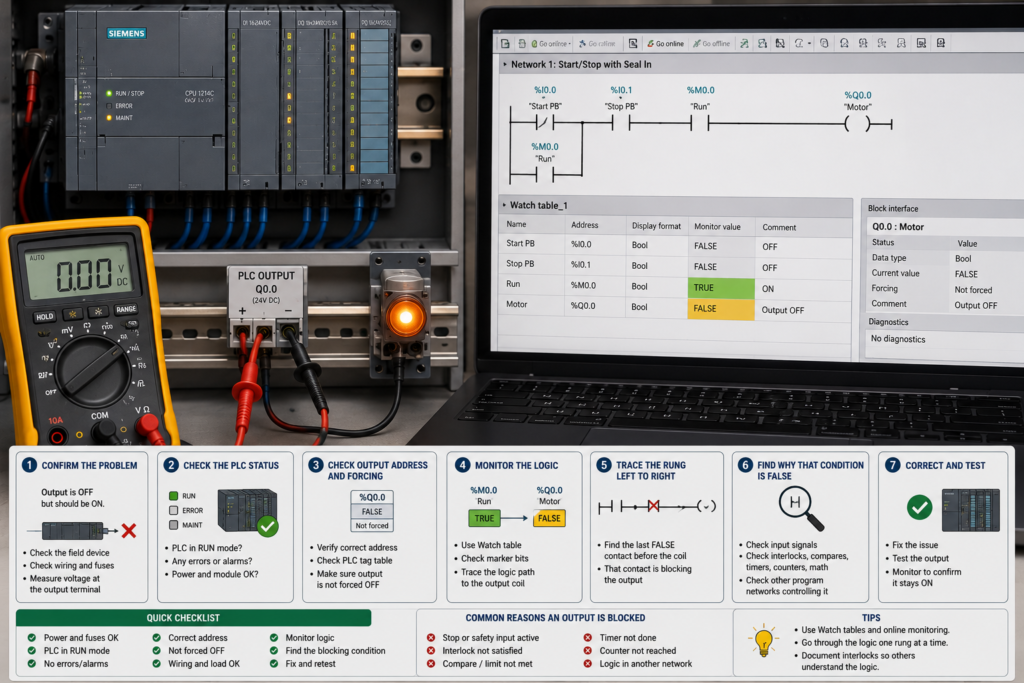
Task: Click the yellow FALSE Motor monitor cell
Action: [720, 308]
